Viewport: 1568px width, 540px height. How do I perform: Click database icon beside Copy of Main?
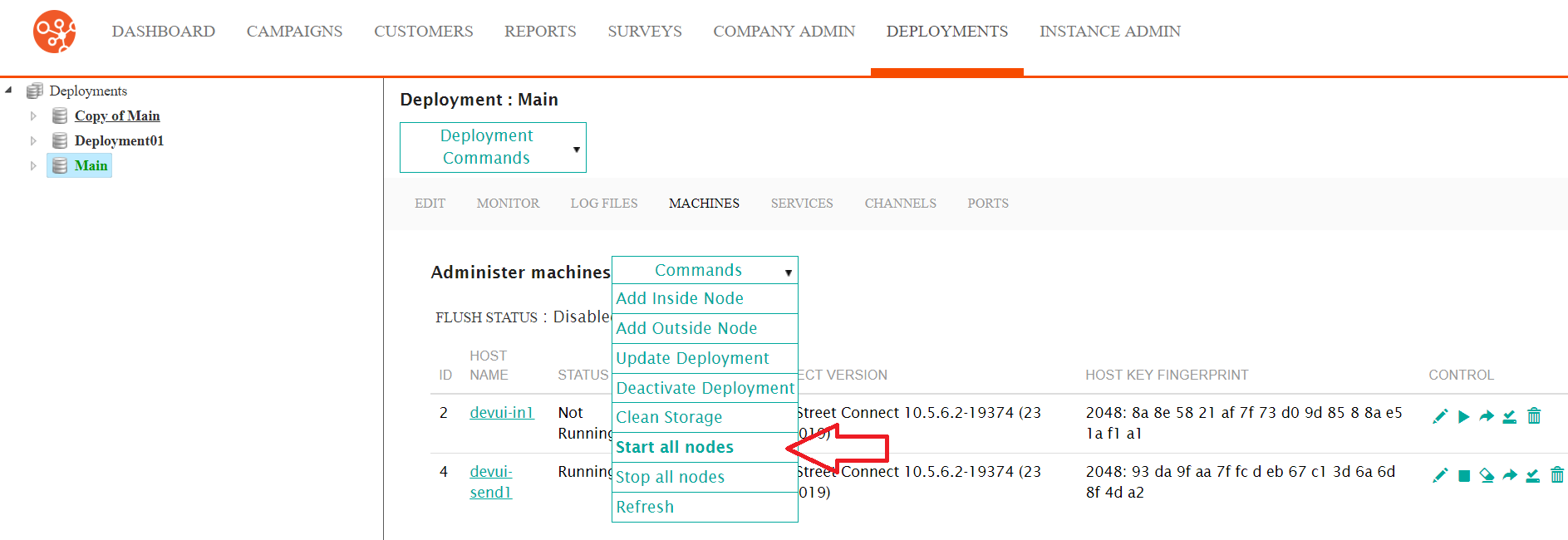(x=60, y=115)
